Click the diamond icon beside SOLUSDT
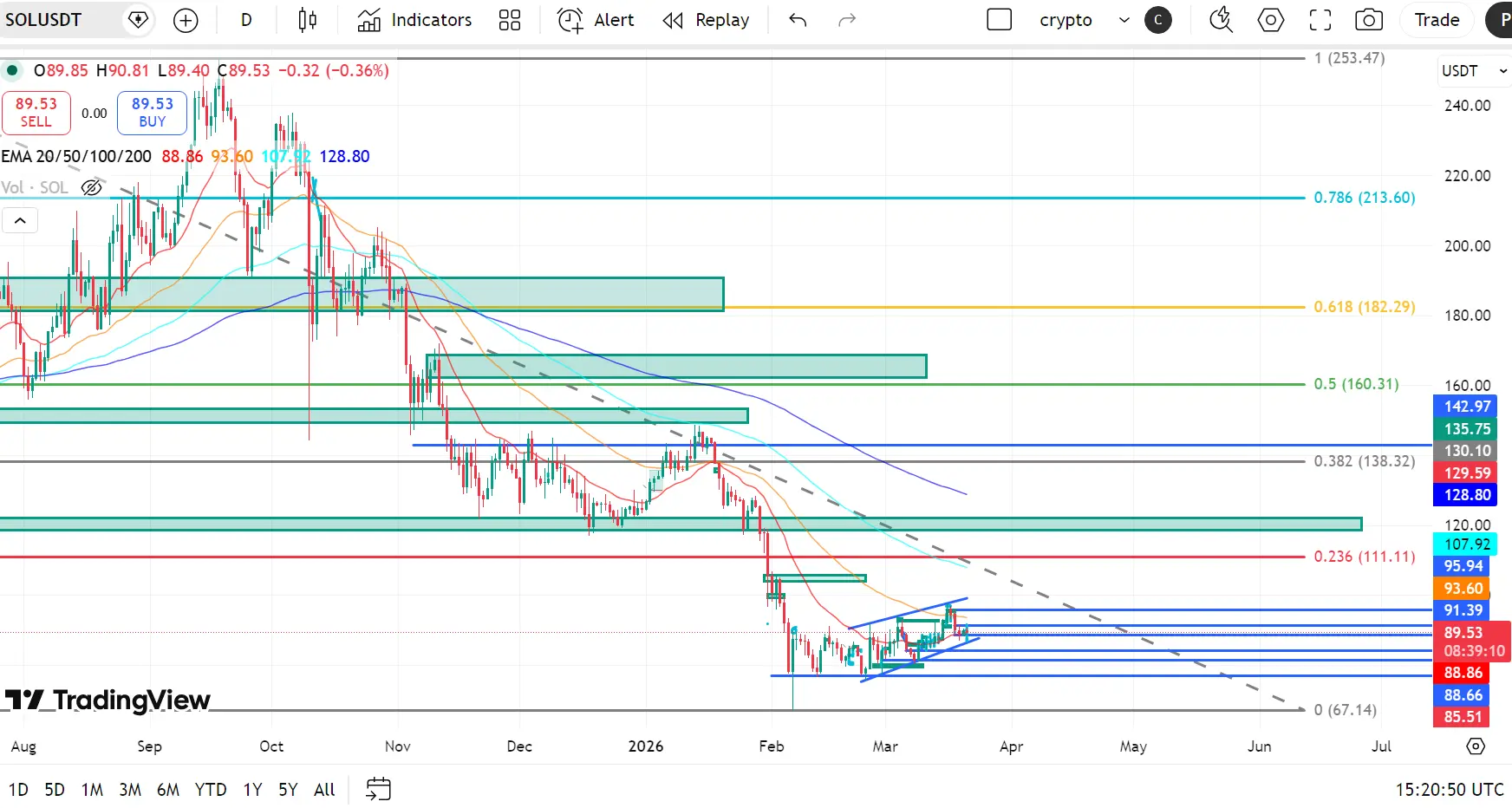1512x808 pixels. coord(138,20)
